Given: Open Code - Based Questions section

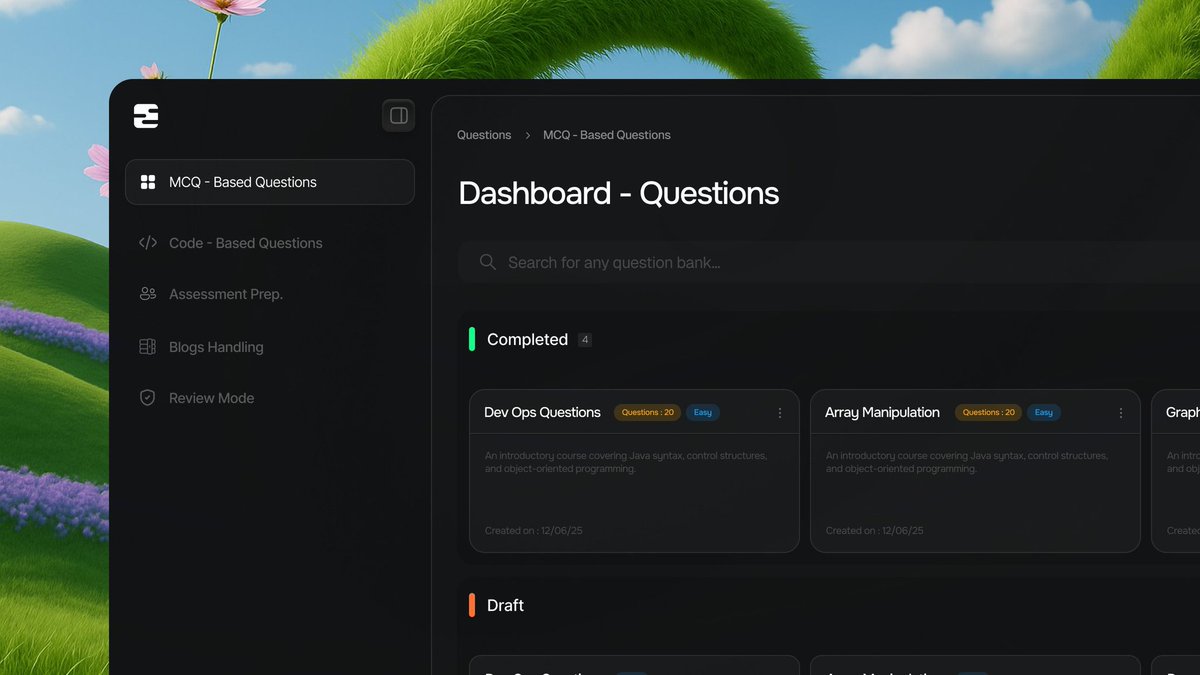Looking at the screenshot, I should pos(245,243).
